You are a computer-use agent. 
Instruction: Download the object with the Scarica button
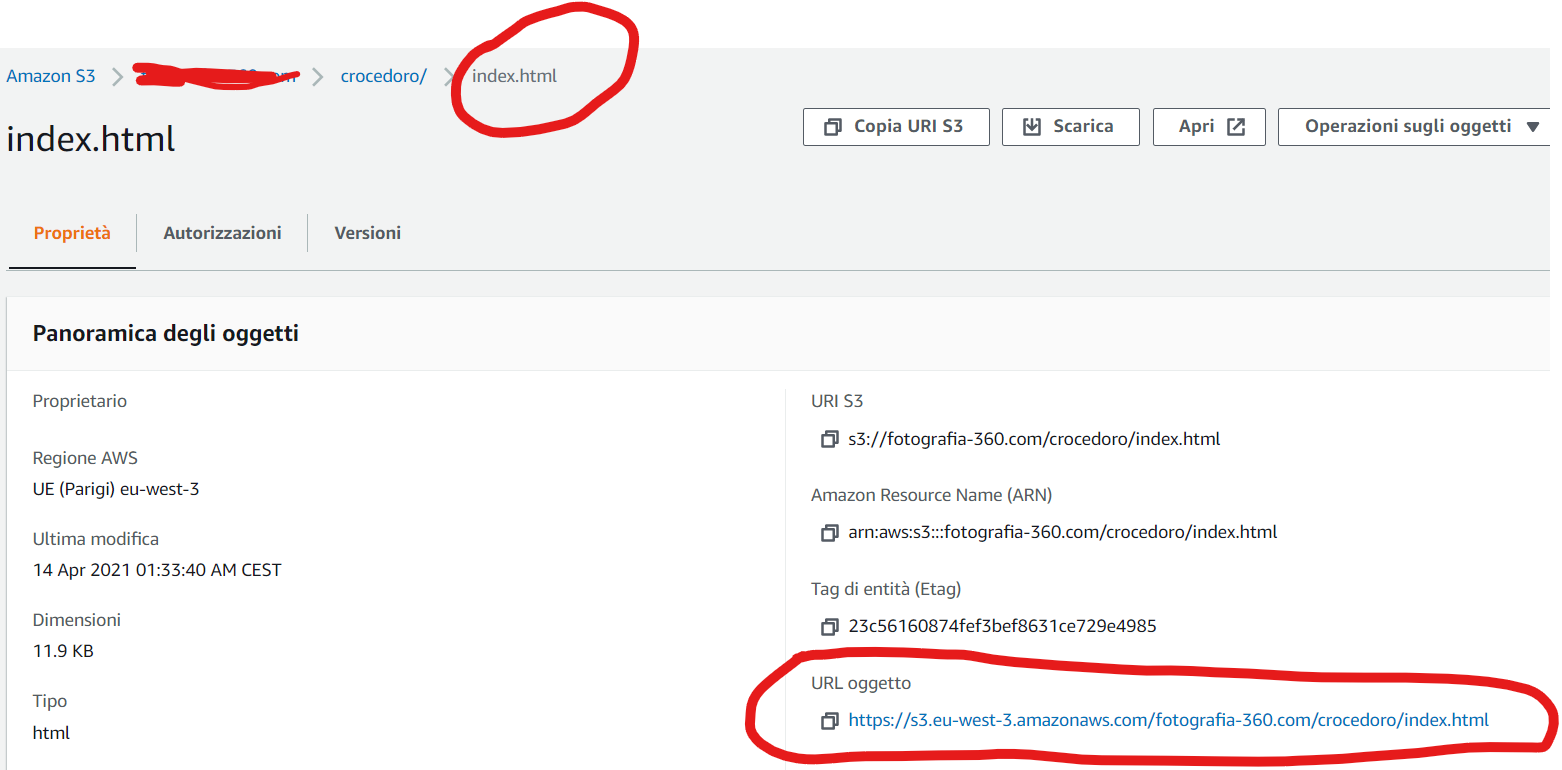click(1070, 127)
